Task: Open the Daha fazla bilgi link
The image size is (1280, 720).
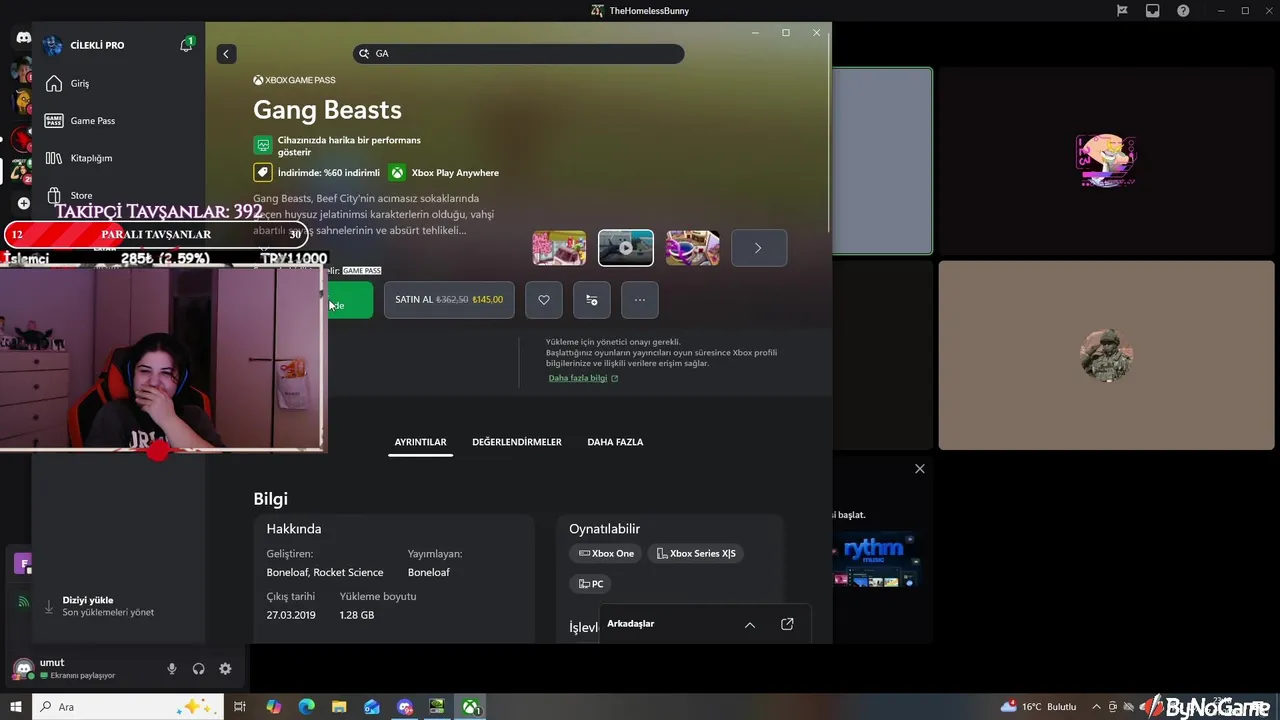Action: 583,378
